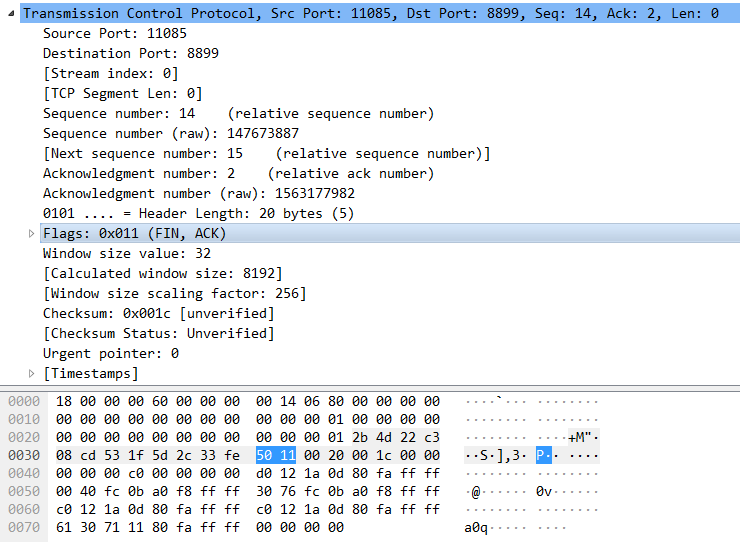Click hex offset 0050 in bytes pane
This screenshot has height=542, width=740.
[24, 491]
